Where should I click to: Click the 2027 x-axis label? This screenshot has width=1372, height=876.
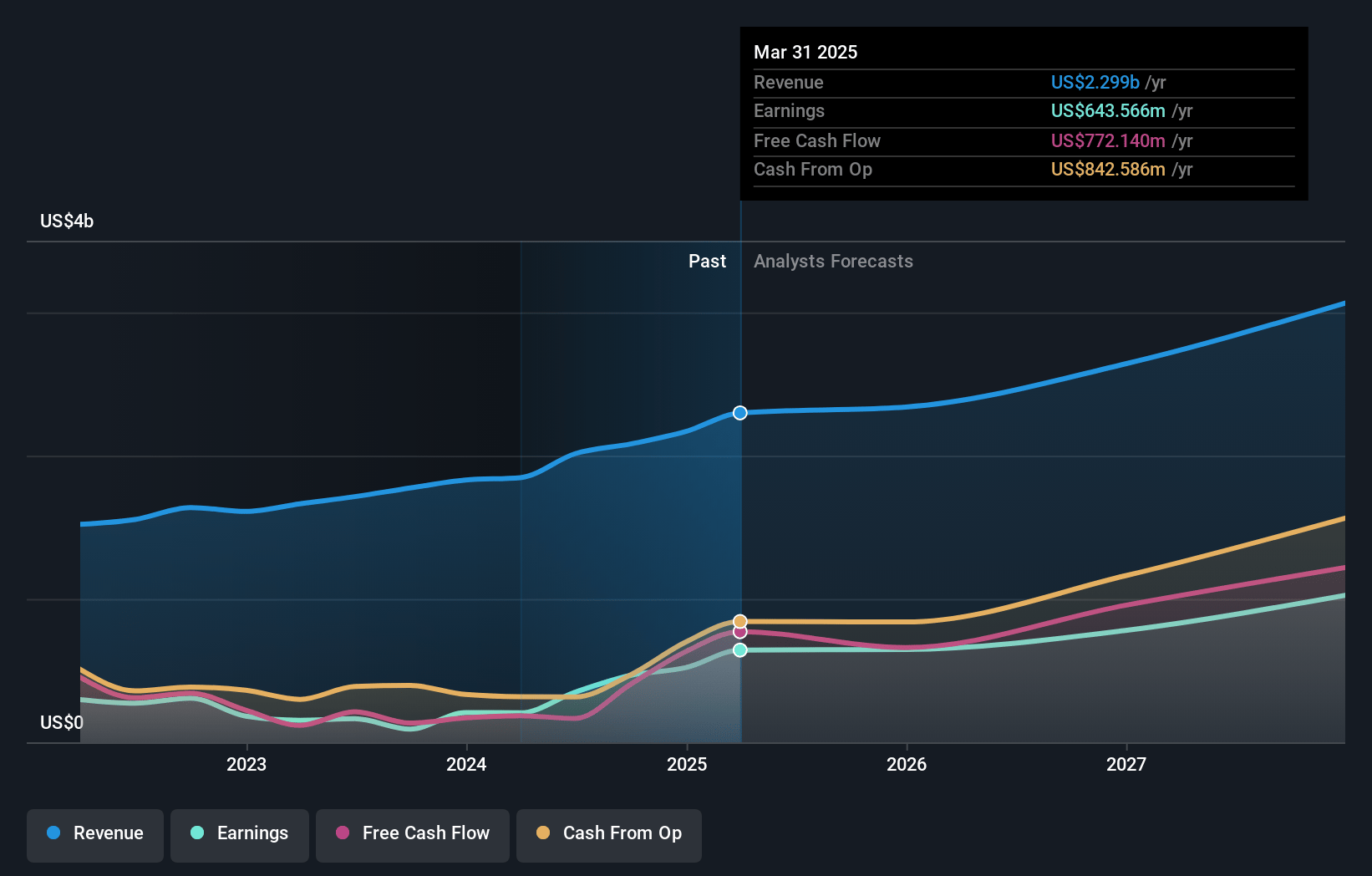pyautogui.click(x=1126, y=764)
